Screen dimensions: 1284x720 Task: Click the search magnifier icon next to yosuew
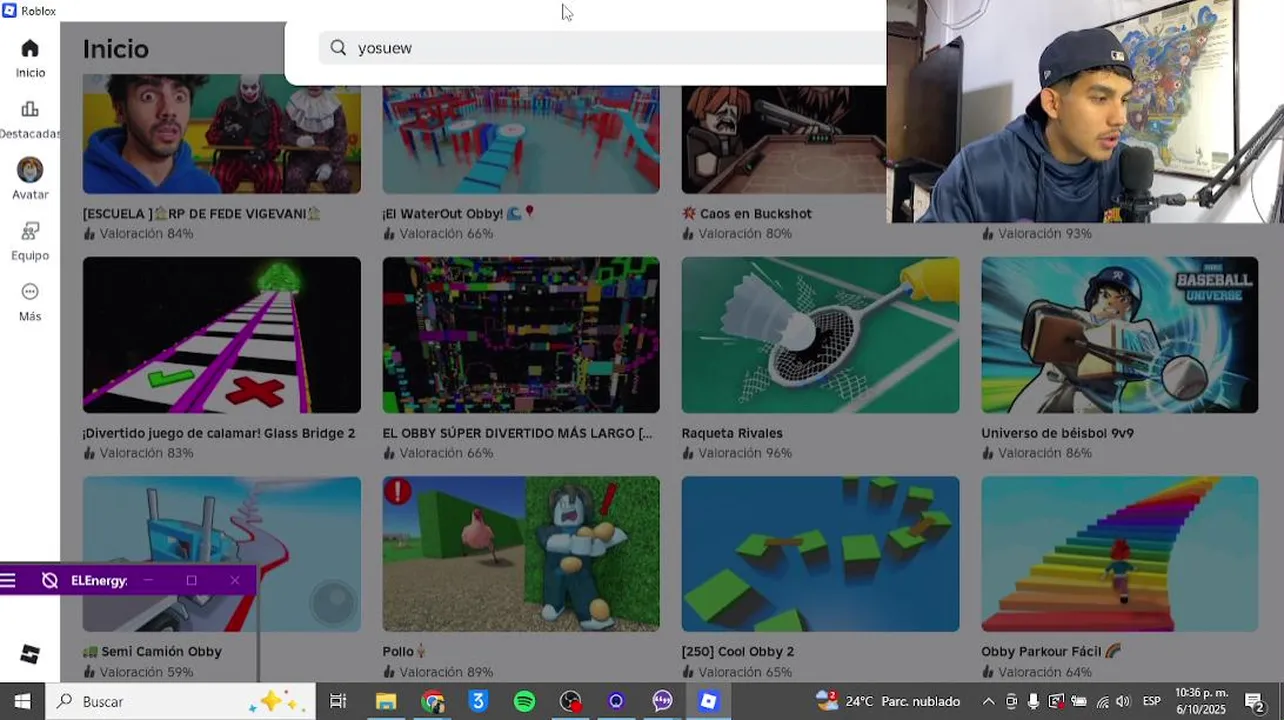[x=338, y=48]
